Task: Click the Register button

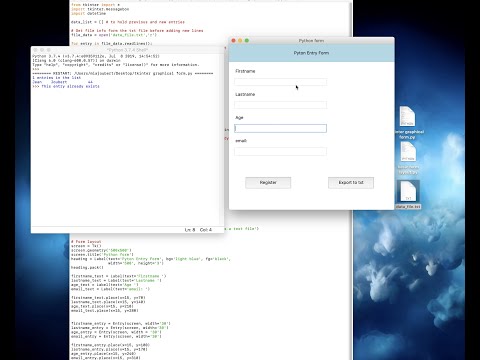Action: tap(268, 183)
